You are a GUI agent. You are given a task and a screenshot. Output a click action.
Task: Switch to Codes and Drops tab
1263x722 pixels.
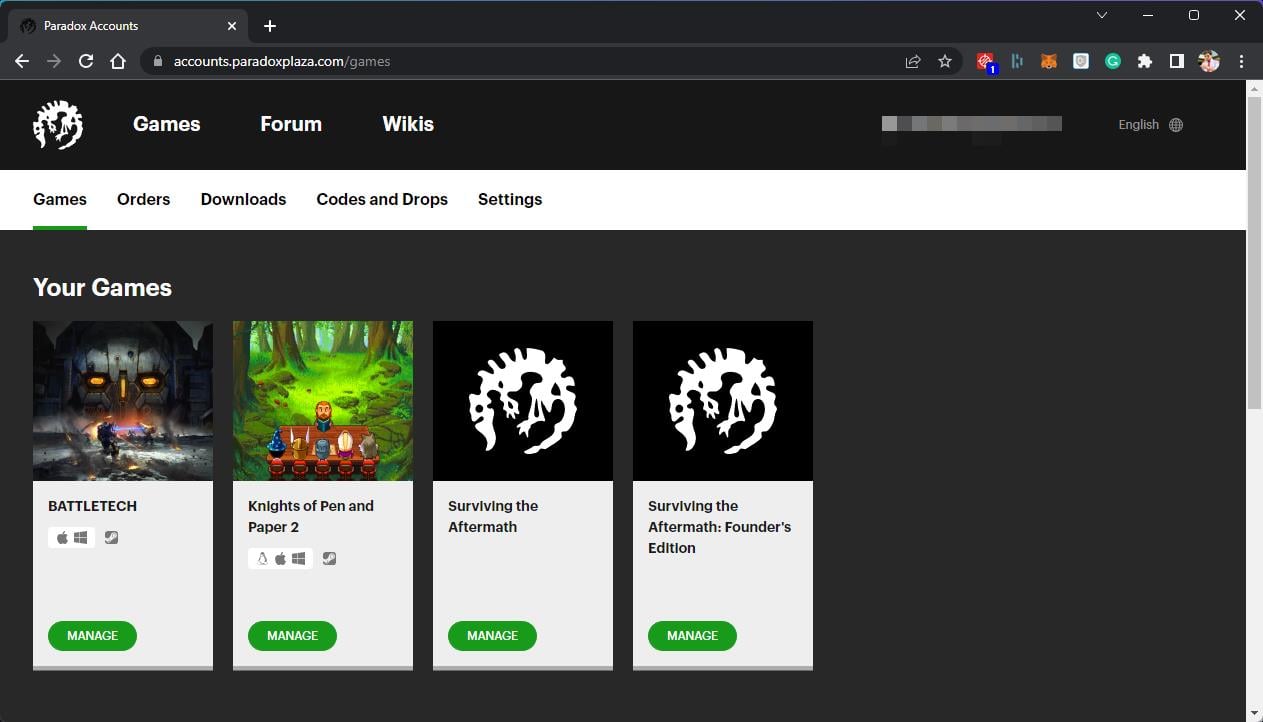pyautogui.click(x=382, y=199)
